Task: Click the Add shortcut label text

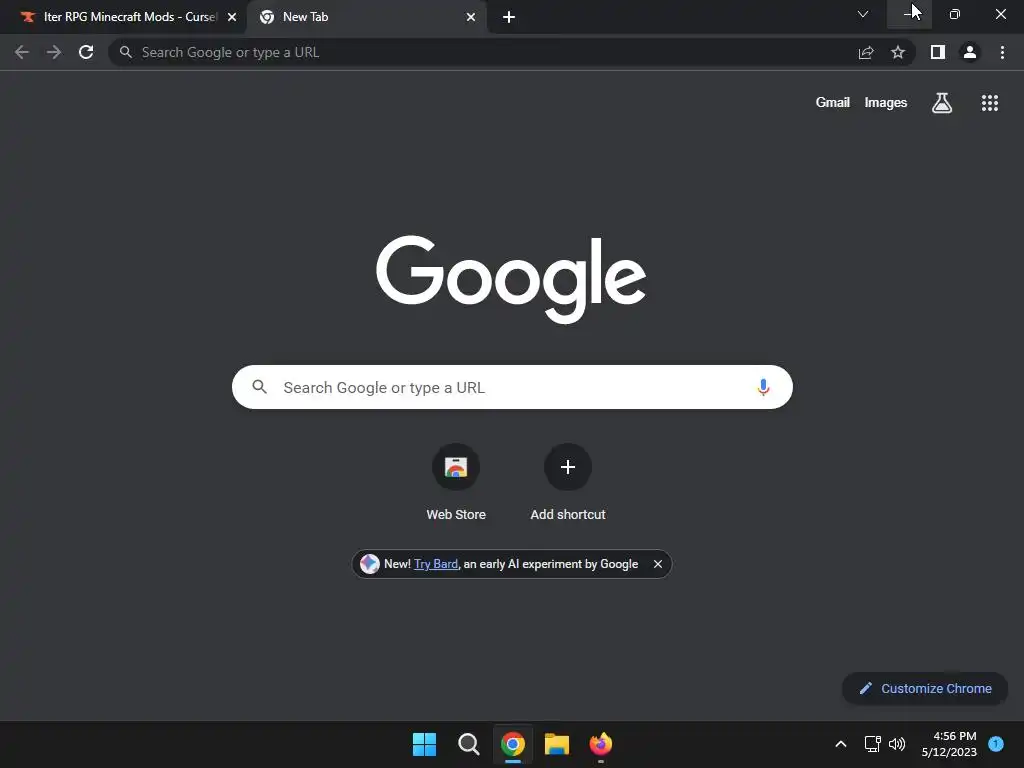Action: (x=568, y=515)
